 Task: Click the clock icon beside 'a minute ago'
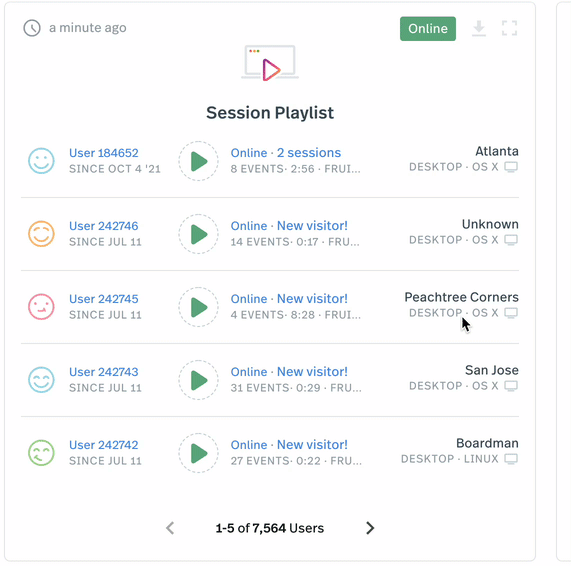[x=32, y=28]
